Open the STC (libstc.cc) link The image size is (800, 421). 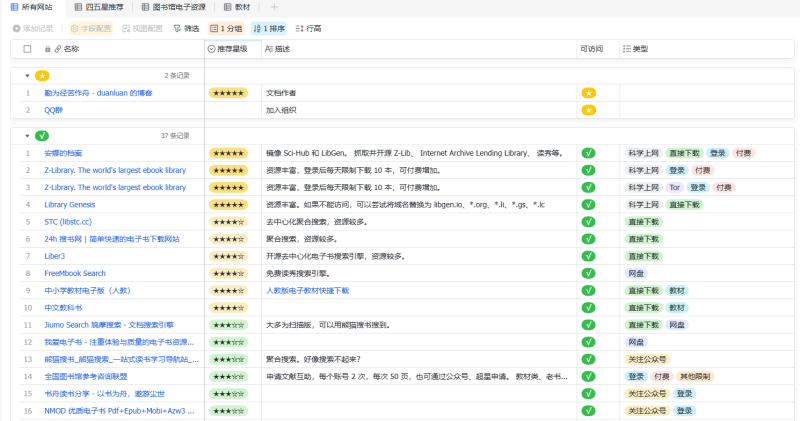68,222
